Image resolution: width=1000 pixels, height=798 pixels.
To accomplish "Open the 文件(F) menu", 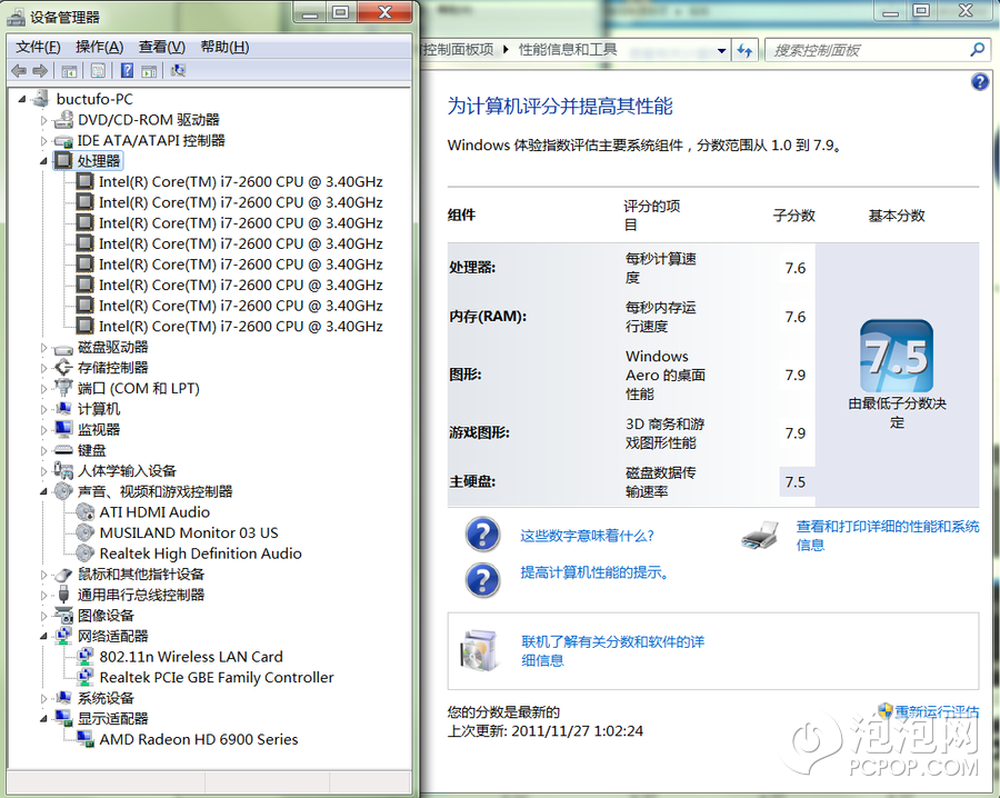I will (x=38, y=47).
